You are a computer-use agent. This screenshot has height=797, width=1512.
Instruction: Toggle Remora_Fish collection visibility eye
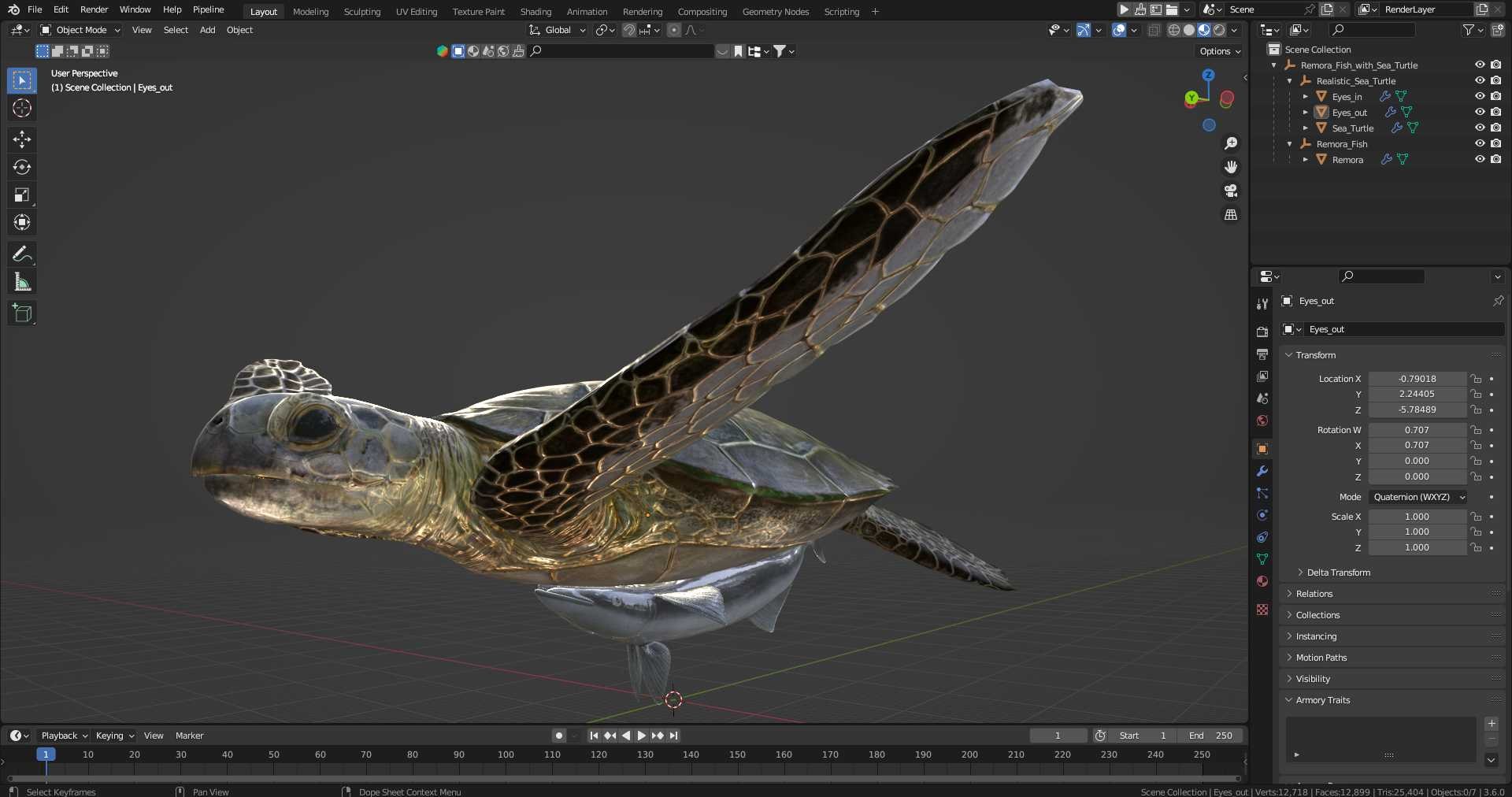click(x=1480, y=143)
